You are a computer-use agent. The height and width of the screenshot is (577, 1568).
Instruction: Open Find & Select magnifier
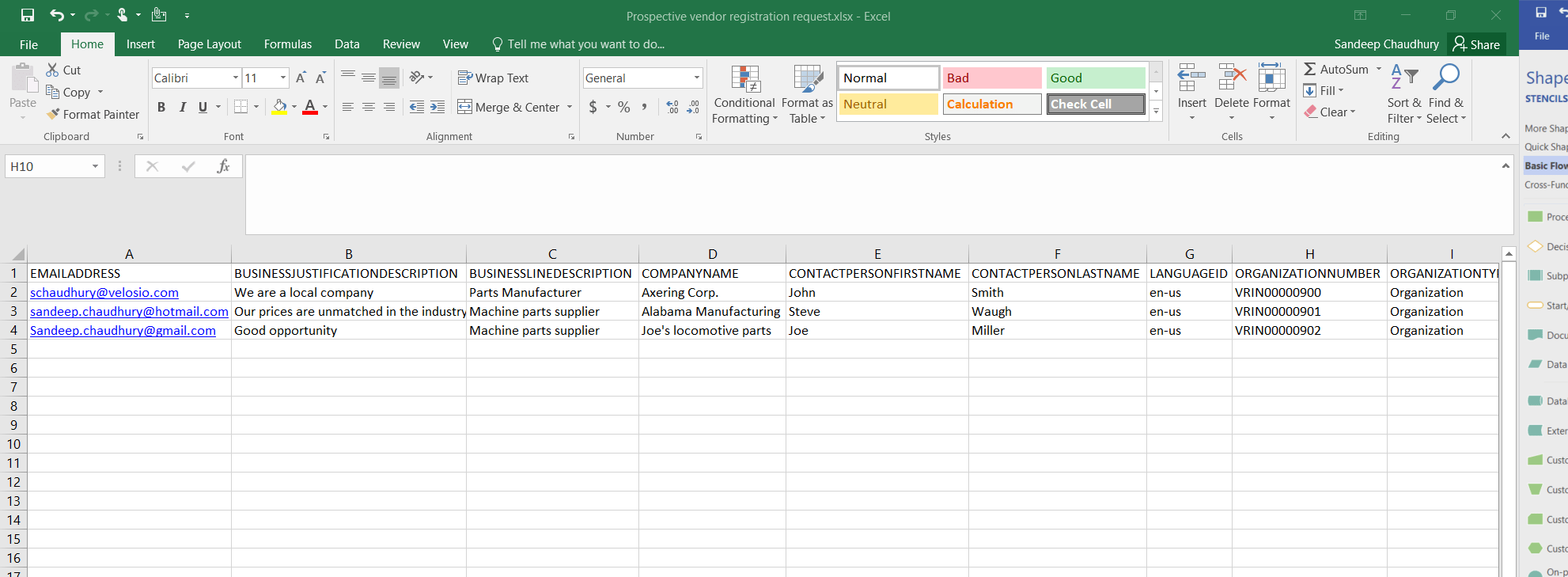coord(1446,93)
